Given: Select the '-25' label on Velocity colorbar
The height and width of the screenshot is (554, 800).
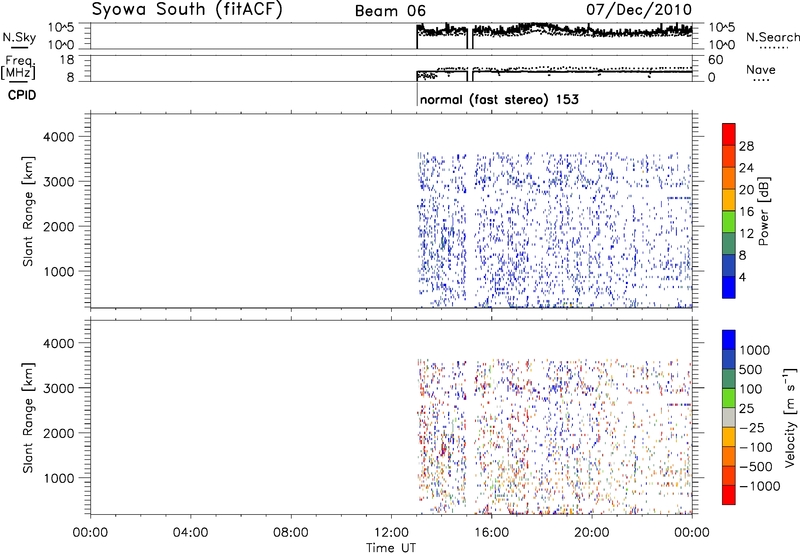Looking at the screenshot, I should point(752,427).
